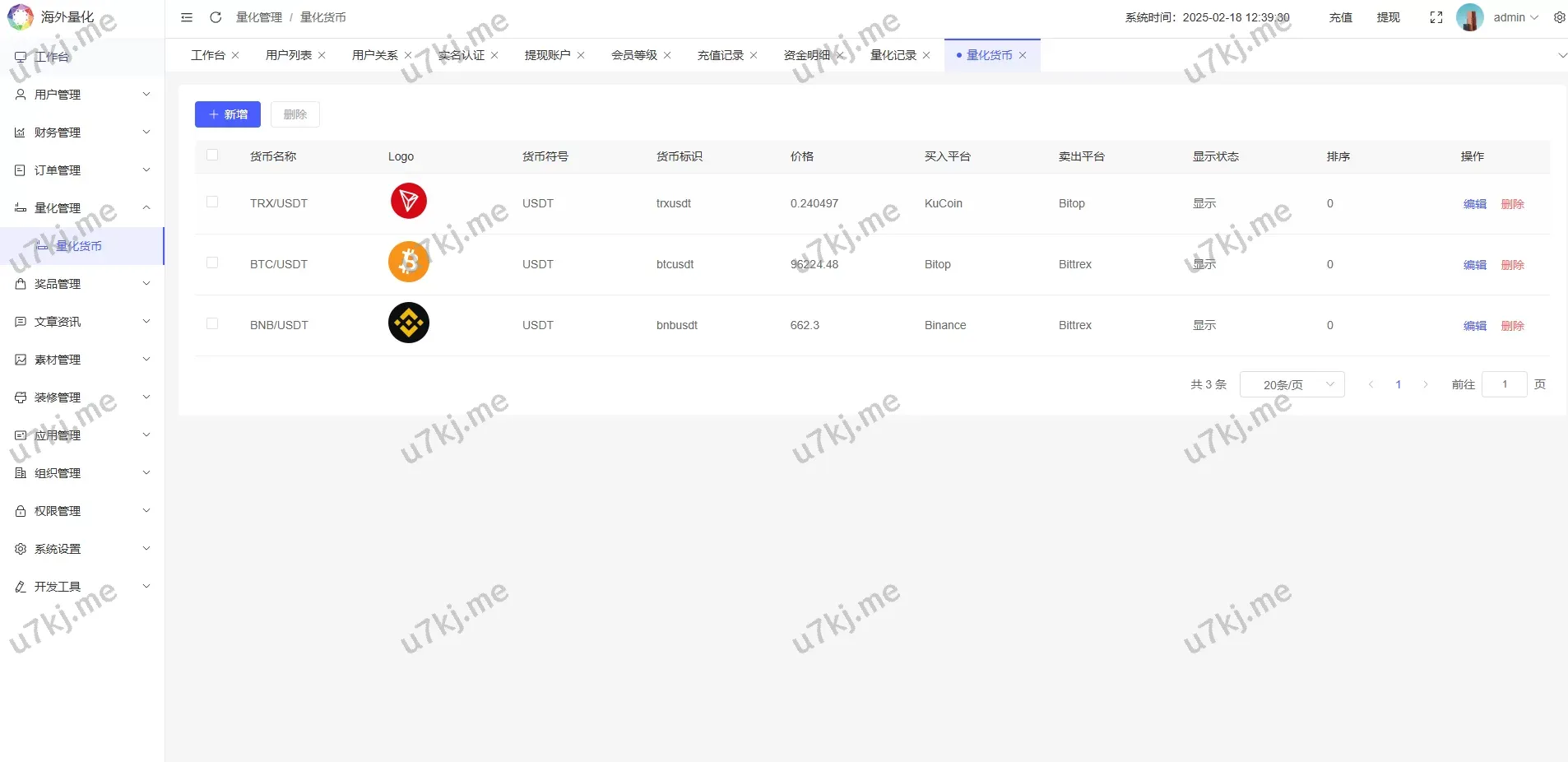Click 编辑 link for BNB/USDT
Viewport: 1568px width, 762px height.
[x=1474, y=326]
